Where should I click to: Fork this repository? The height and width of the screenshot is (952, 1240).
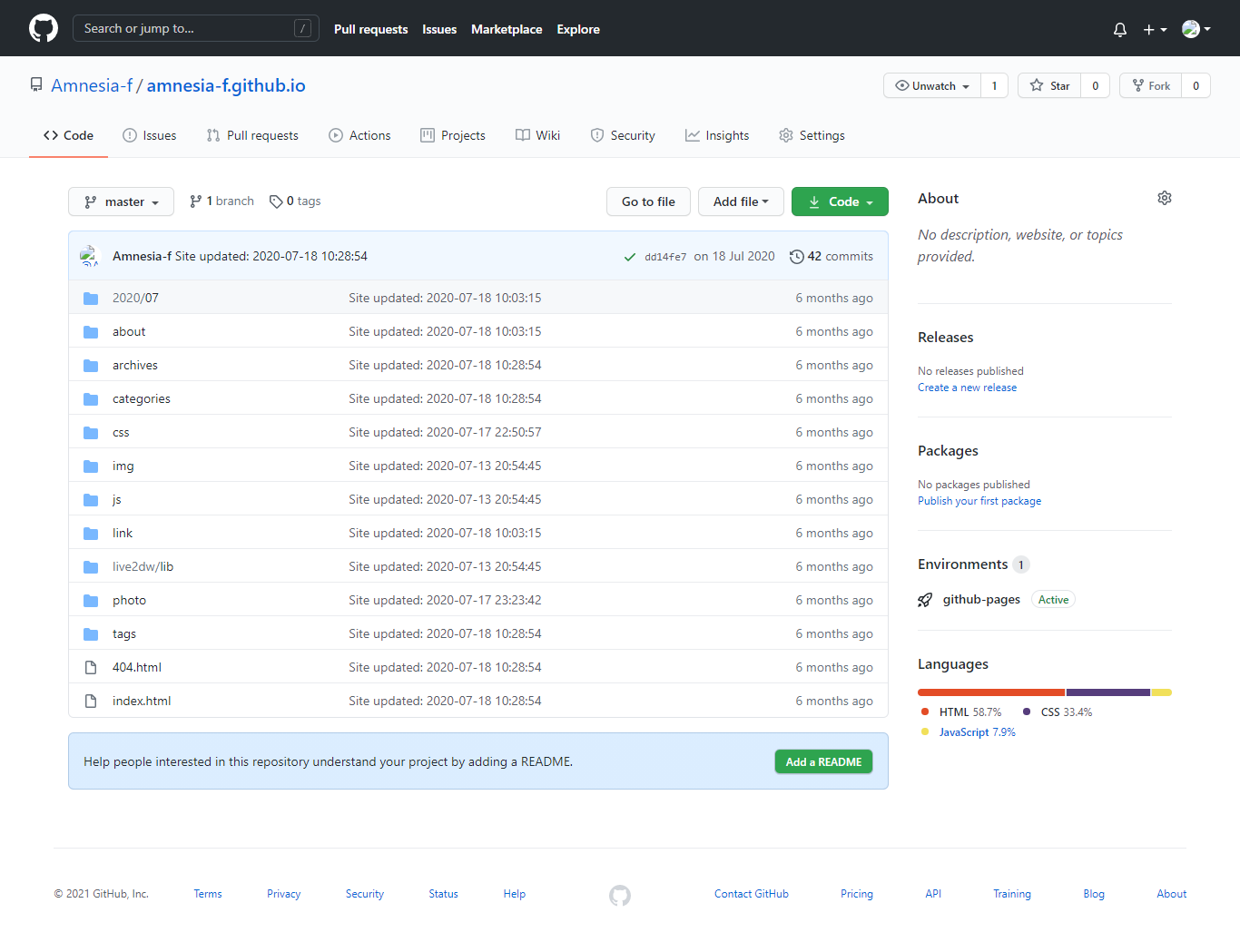coord(1151,85)
